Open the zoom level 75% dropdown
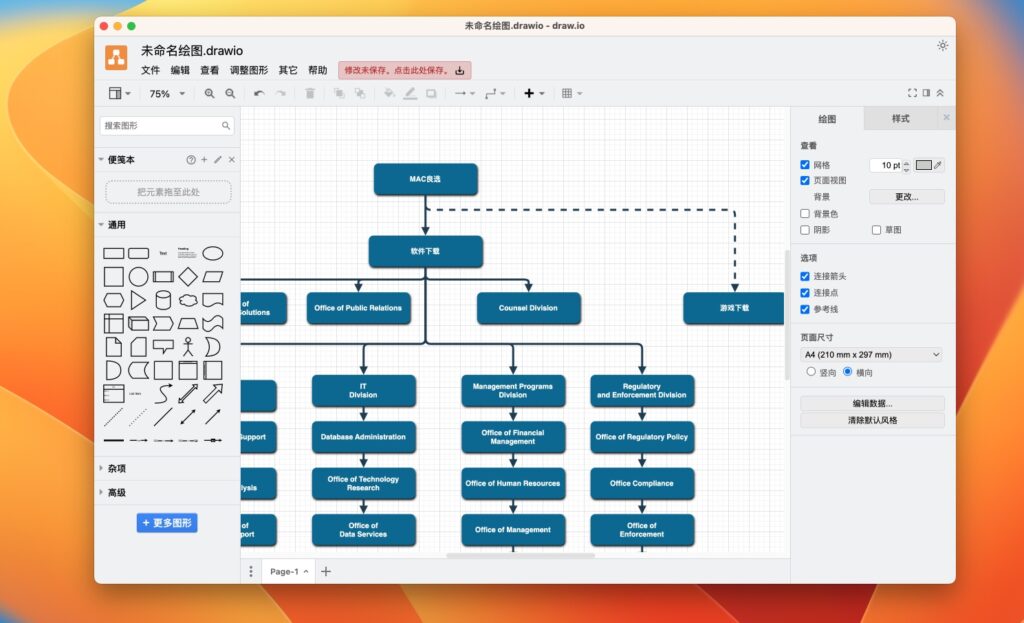The width and height of the screenshot is (1024, 623). 165,93
